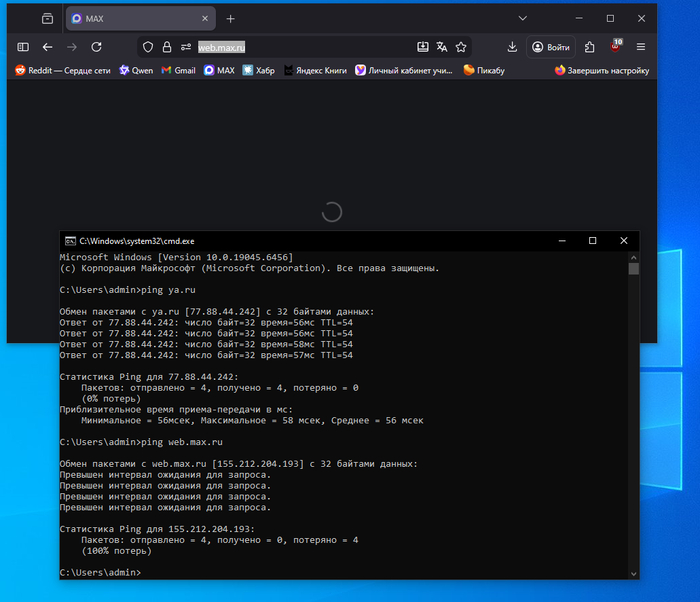The width and height of the screenshot is (700, 602).
Task: Click the Войти account button
Action: pyautogui.click(x=551, y=47)
